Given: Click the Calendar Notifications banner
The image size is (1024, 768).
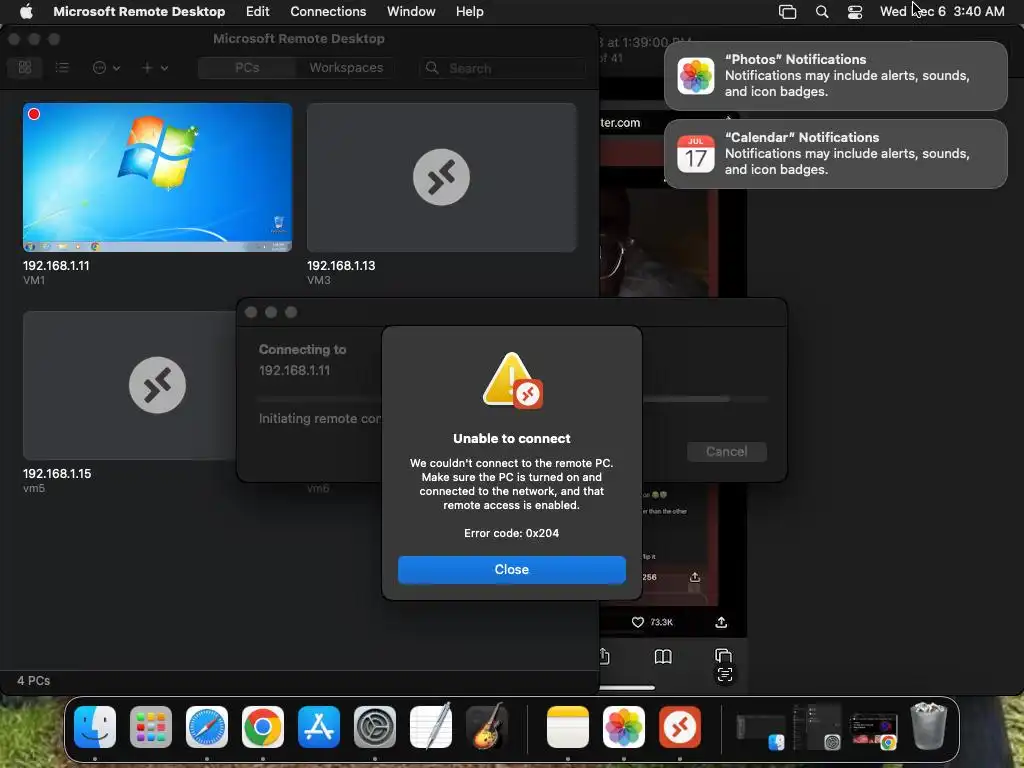Looking at the screenshot, I should pyautogui.click(x=835, y=153).
